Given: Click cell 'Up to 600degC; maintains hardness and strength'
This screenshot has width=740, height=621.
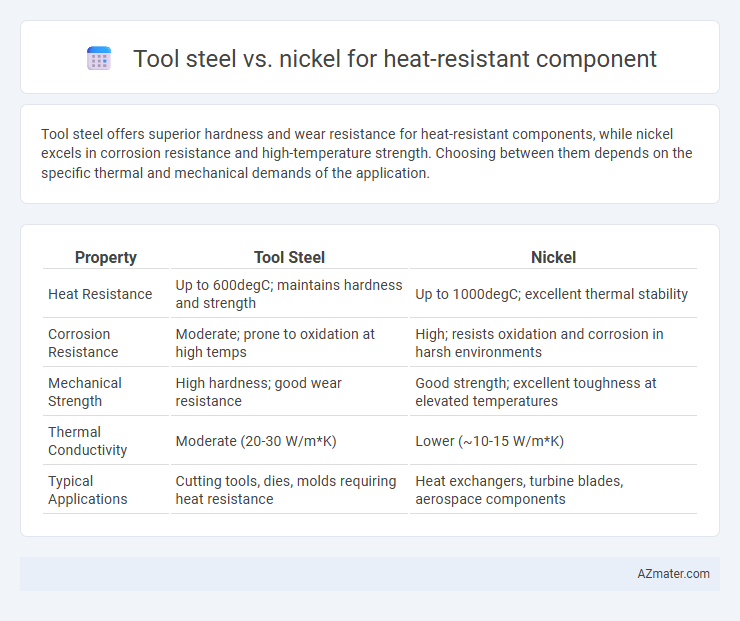Looking at the screenshot, I should click(289, 294).
